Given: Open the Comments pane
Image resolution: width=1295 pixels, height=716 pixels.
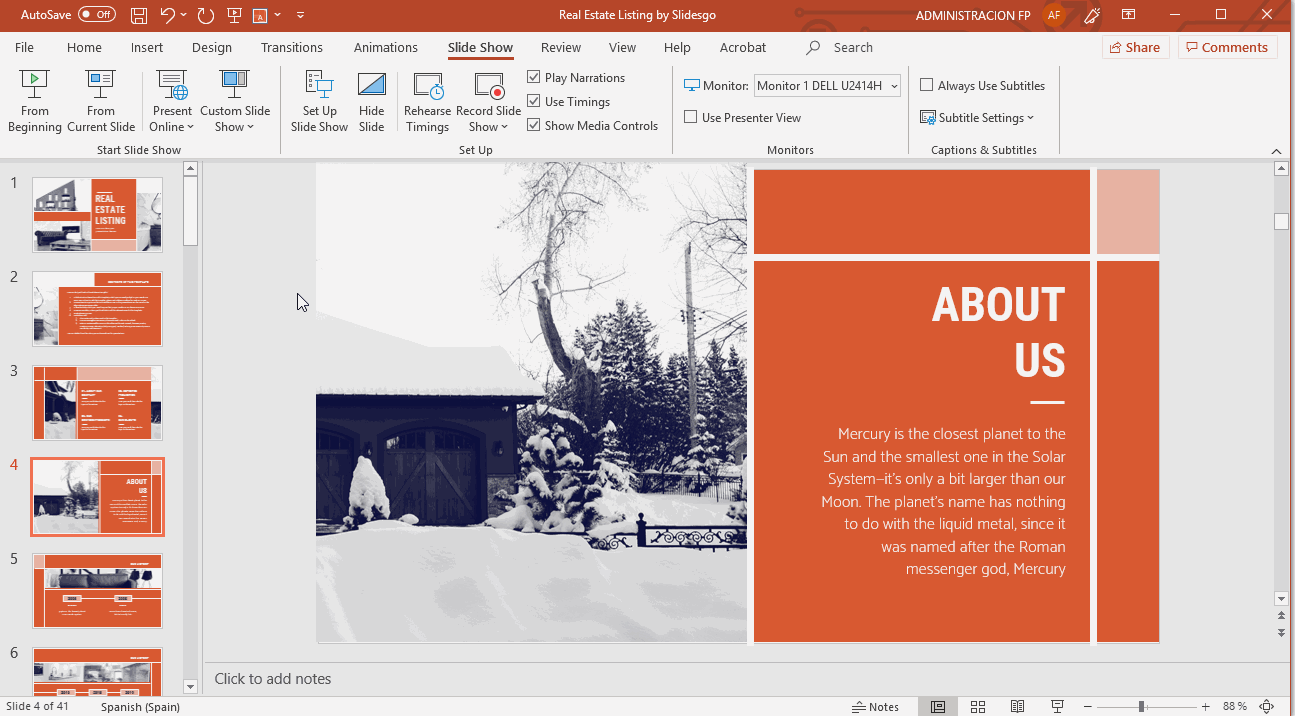Looking at the screenshot, I should coord(1226,47).
